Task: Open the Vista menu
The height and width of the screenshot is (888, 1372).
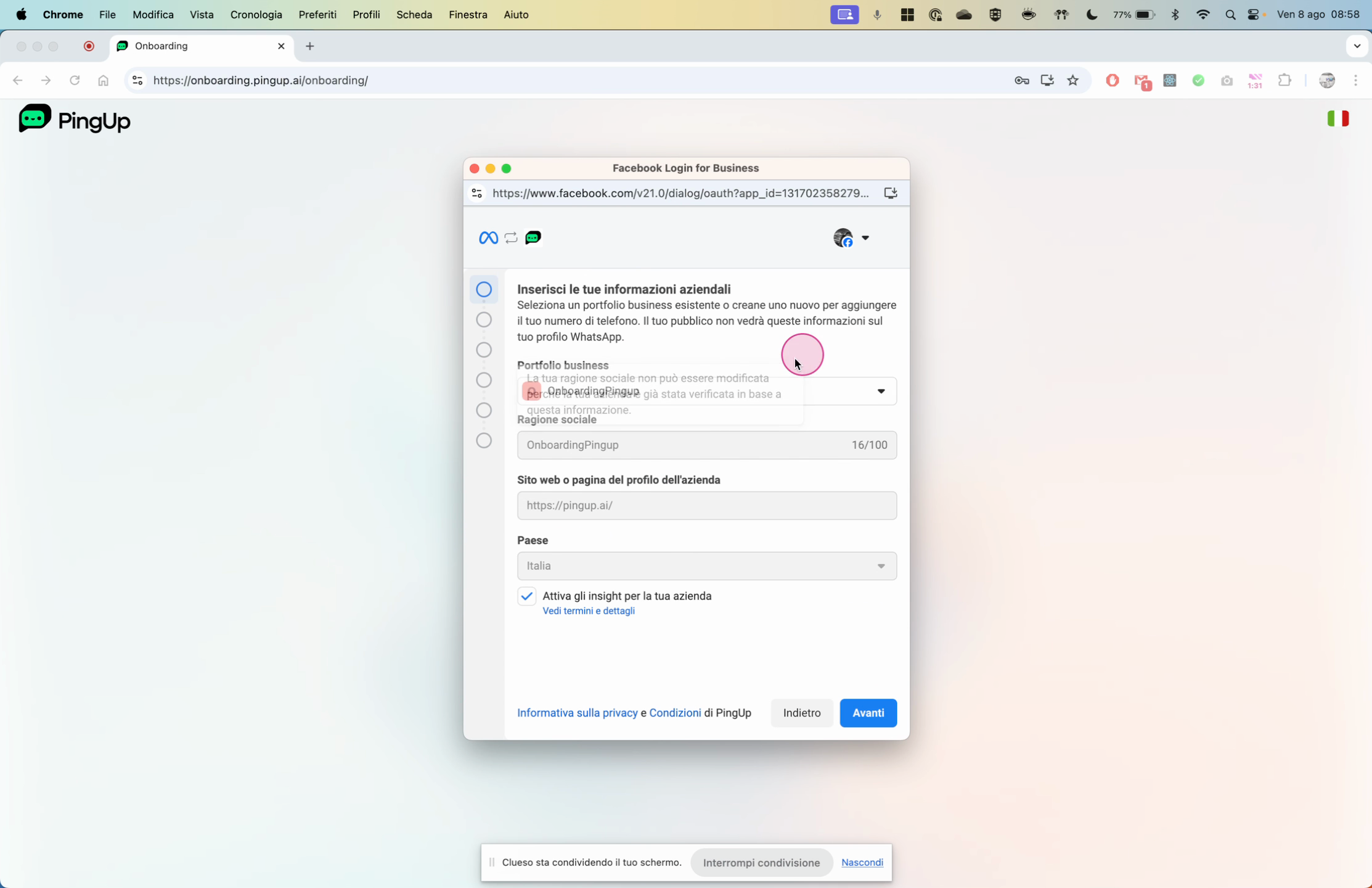Action: coord(202,14)
